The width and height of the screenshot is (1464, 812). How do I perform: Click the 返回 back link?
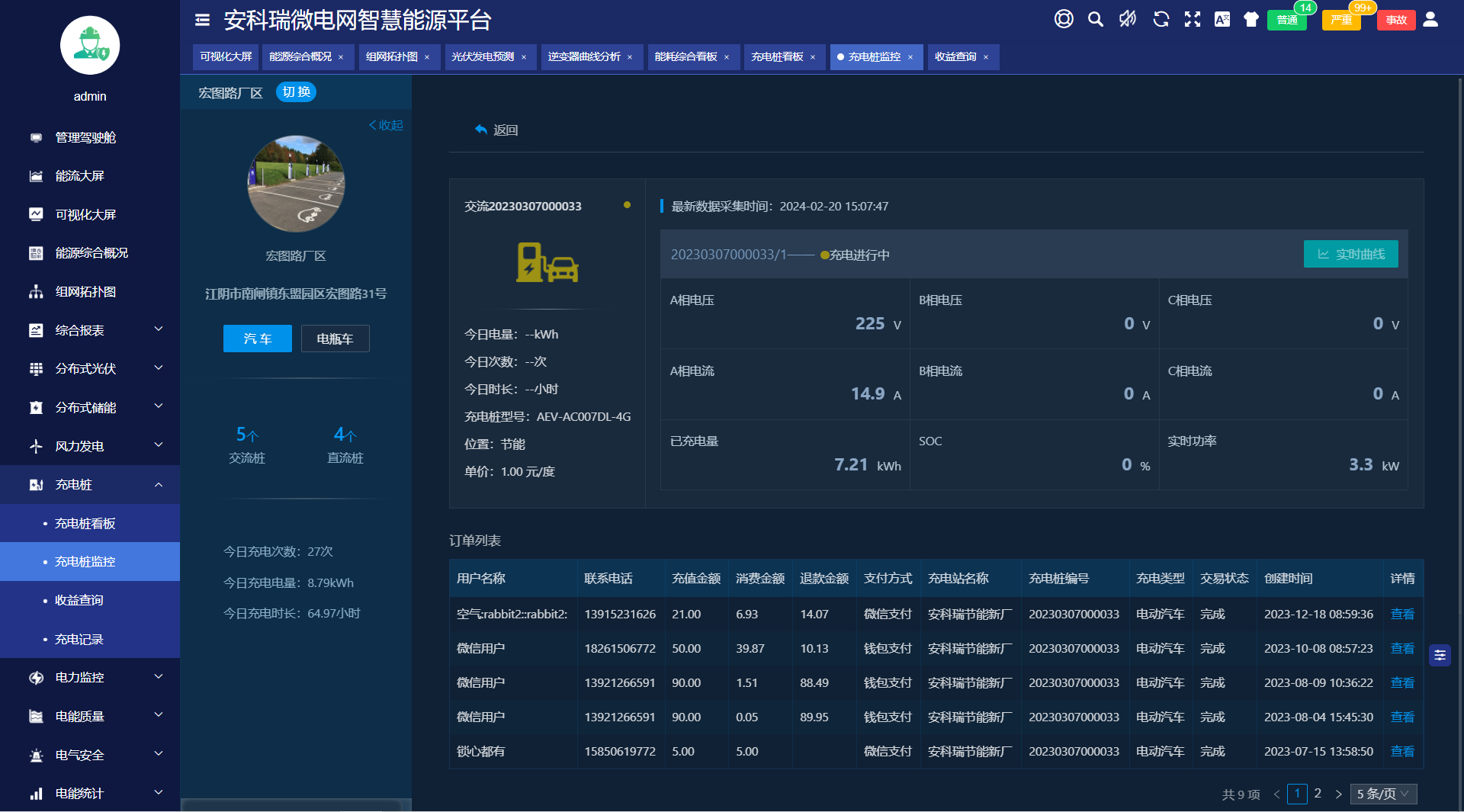496,130
